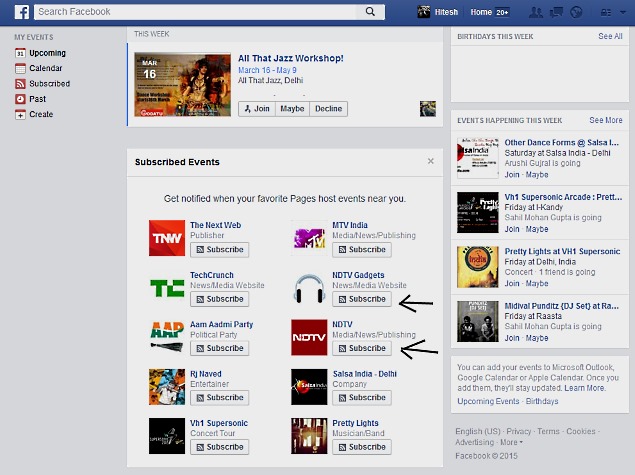Subscribe to Pretty Lights
The width and height of the screenshot is (635, 475).
pyautogui.click(x=362, y=447)
